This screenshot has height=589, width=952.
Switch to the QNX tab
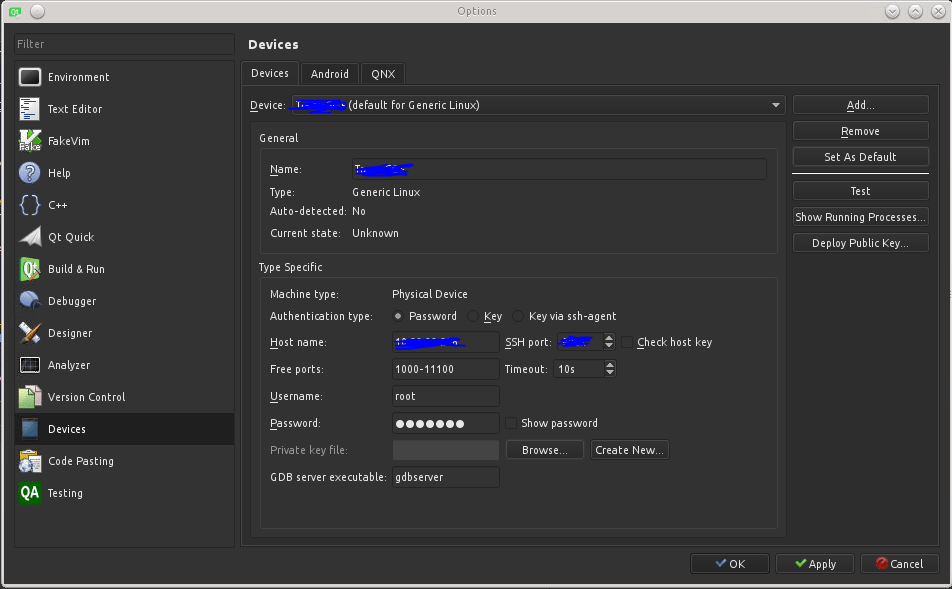(x=383, y=74)
